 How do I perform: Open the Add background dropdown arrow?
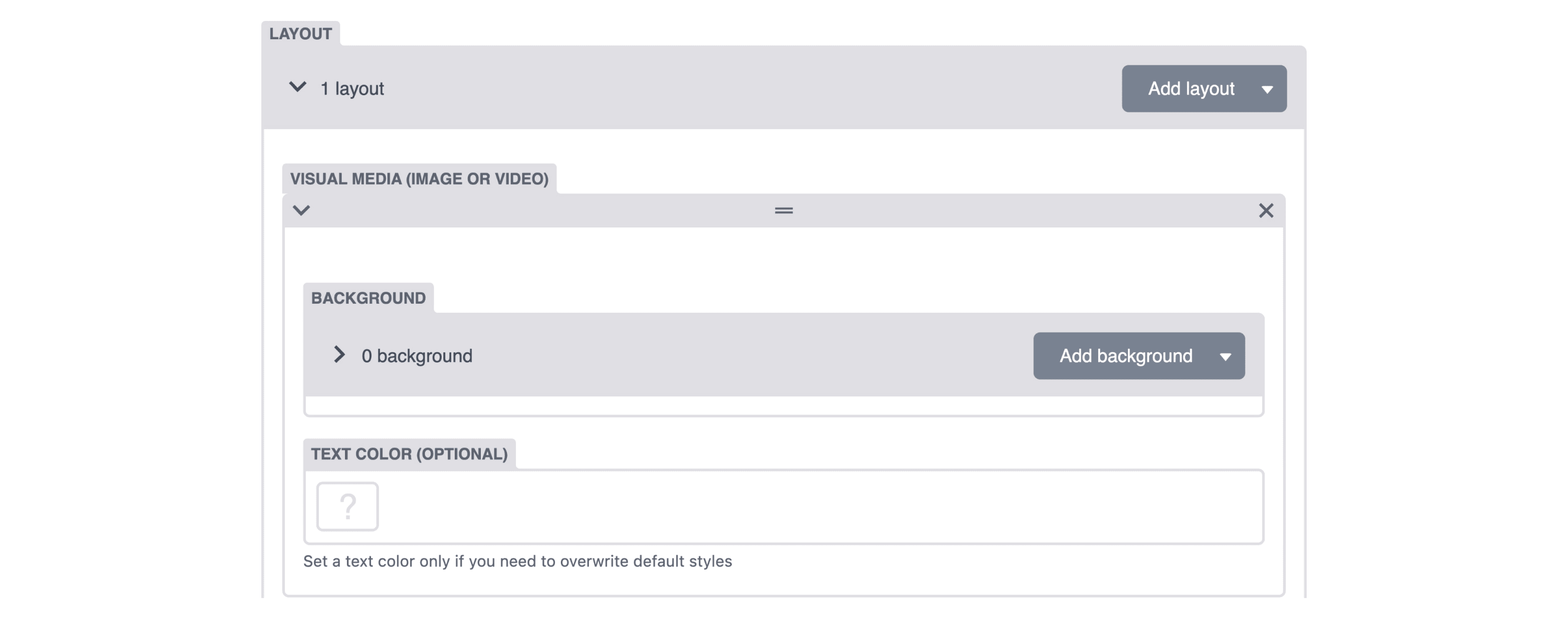[1225, 357]
